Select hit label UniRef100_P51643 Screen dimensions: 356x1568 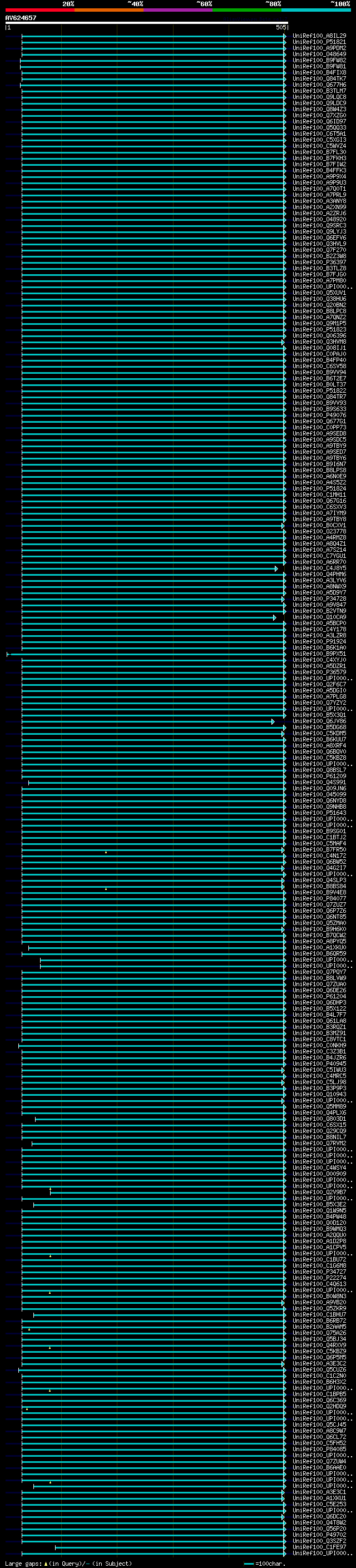tap(319, 813)
